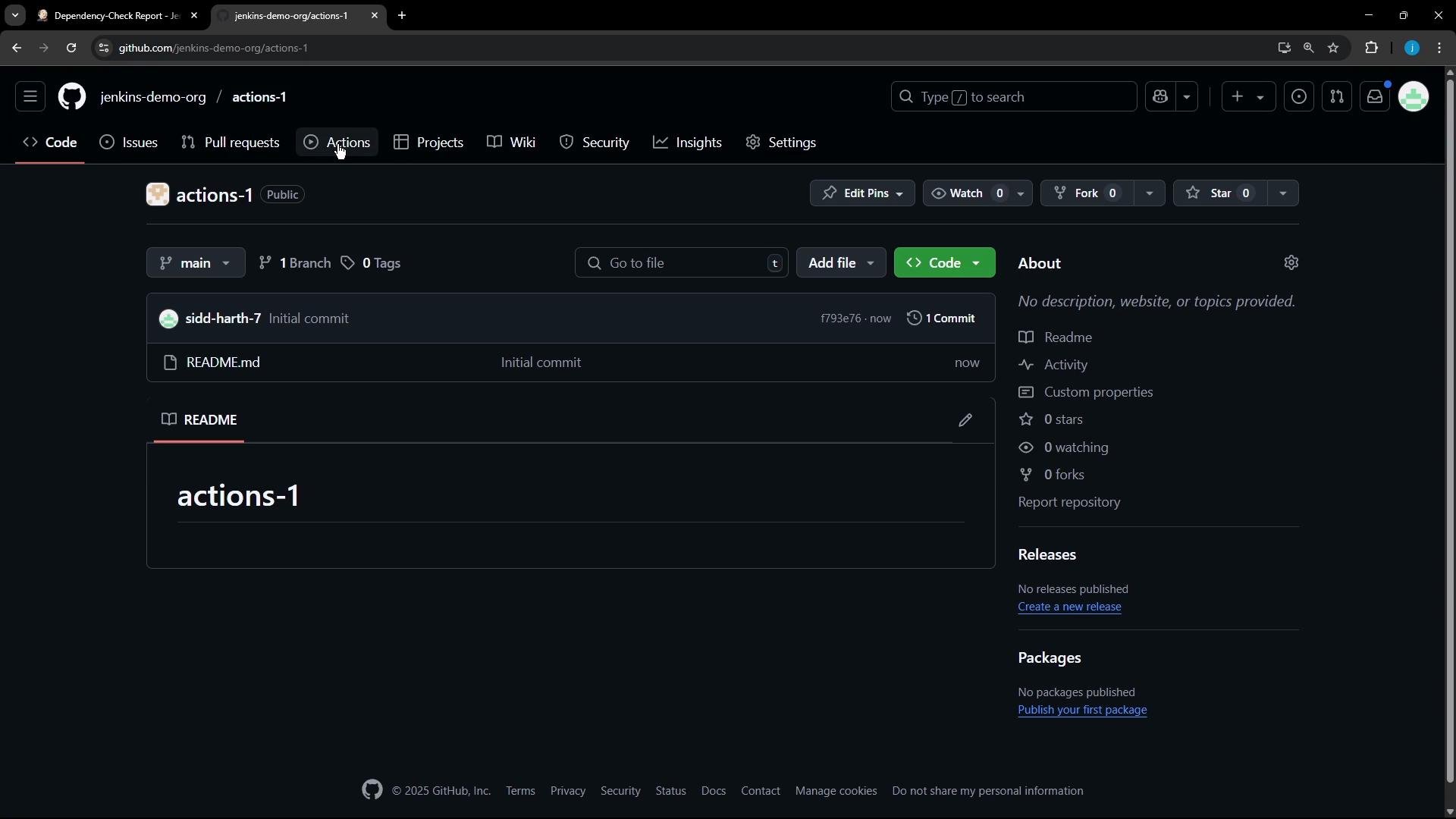Open your Pull requests header icon
The image size is (1456, 819).
click(x=1337, y=97)
